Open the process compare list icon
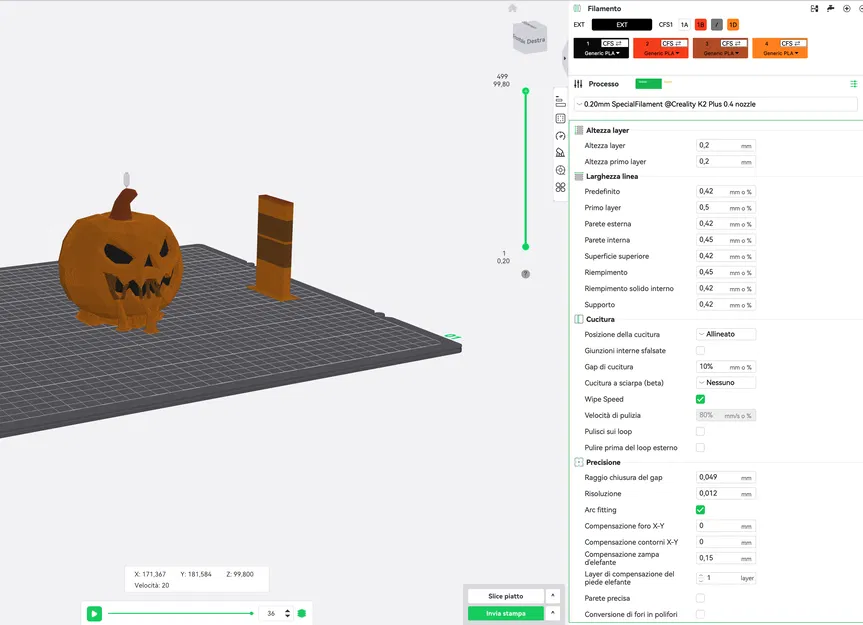 (x=854, y=84)
